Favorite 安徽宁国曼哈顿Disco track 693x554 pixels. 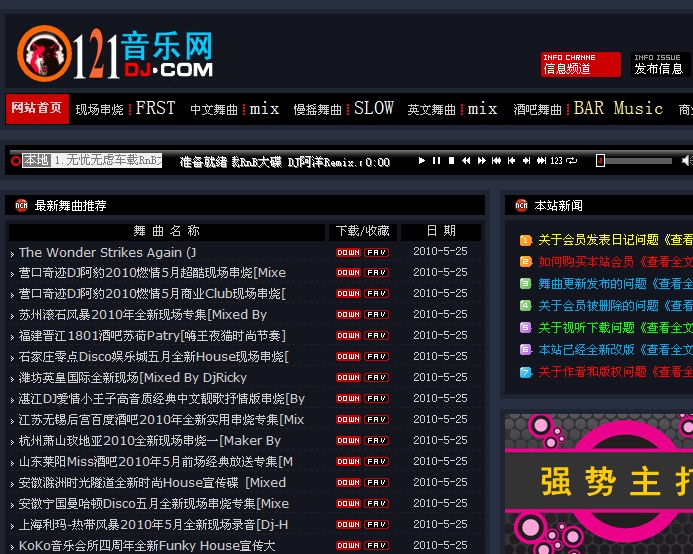(377, 504)
